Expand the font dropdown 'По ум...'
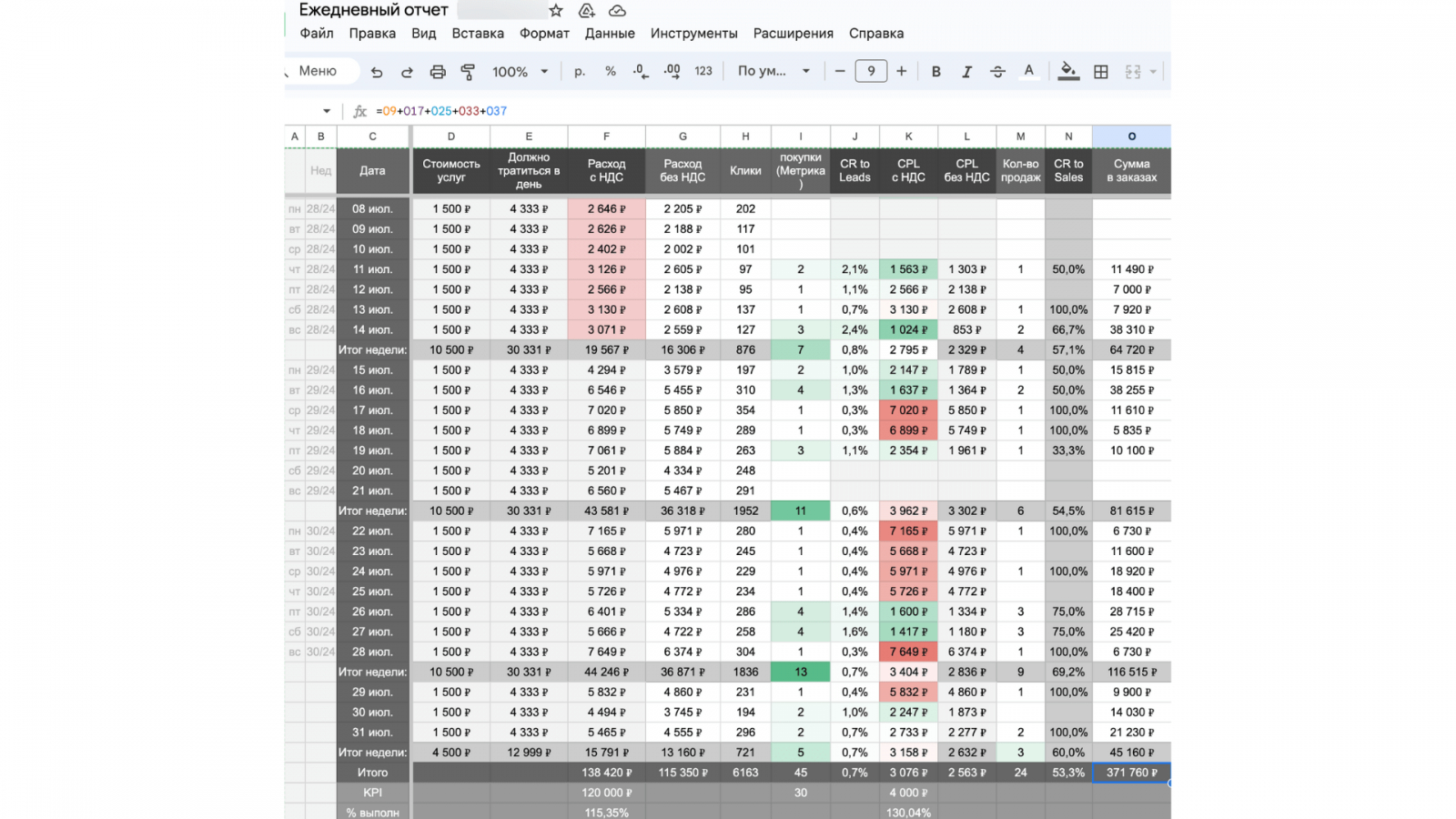1456x819 pixels. pyautogui.click(x=773, y=71)
